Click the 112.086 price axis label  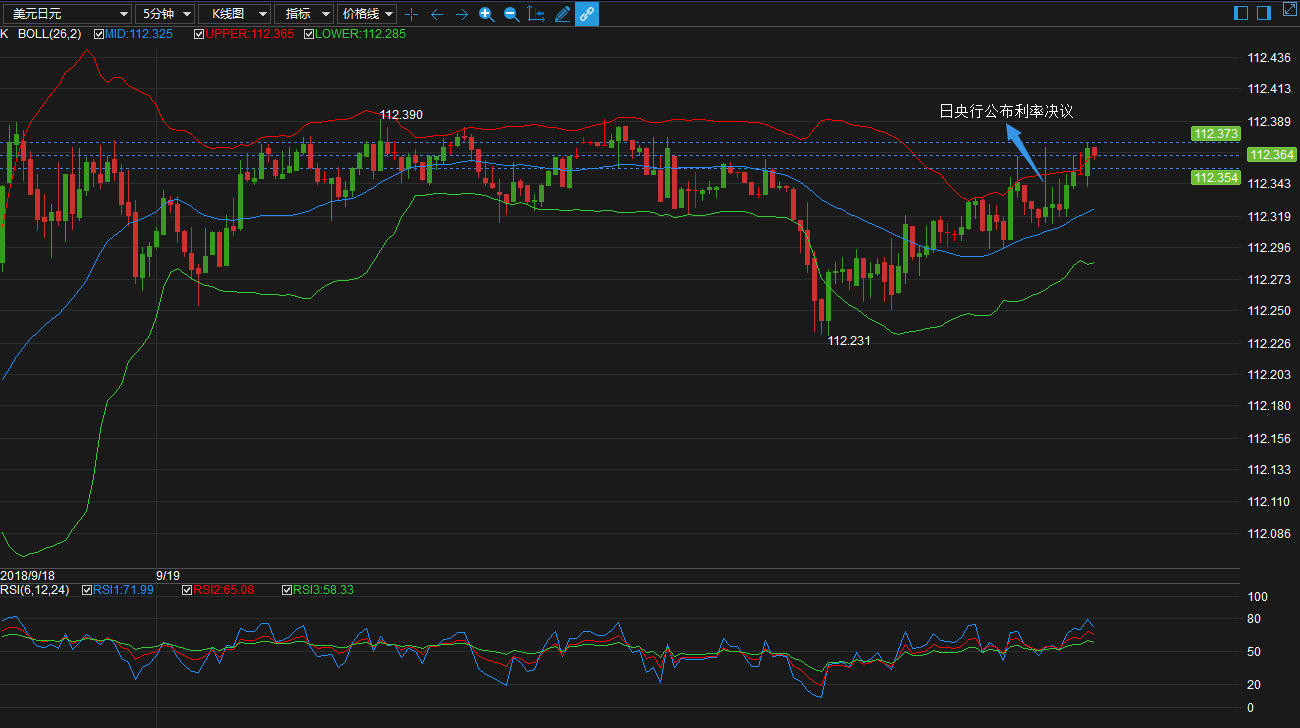point(1268,534)
